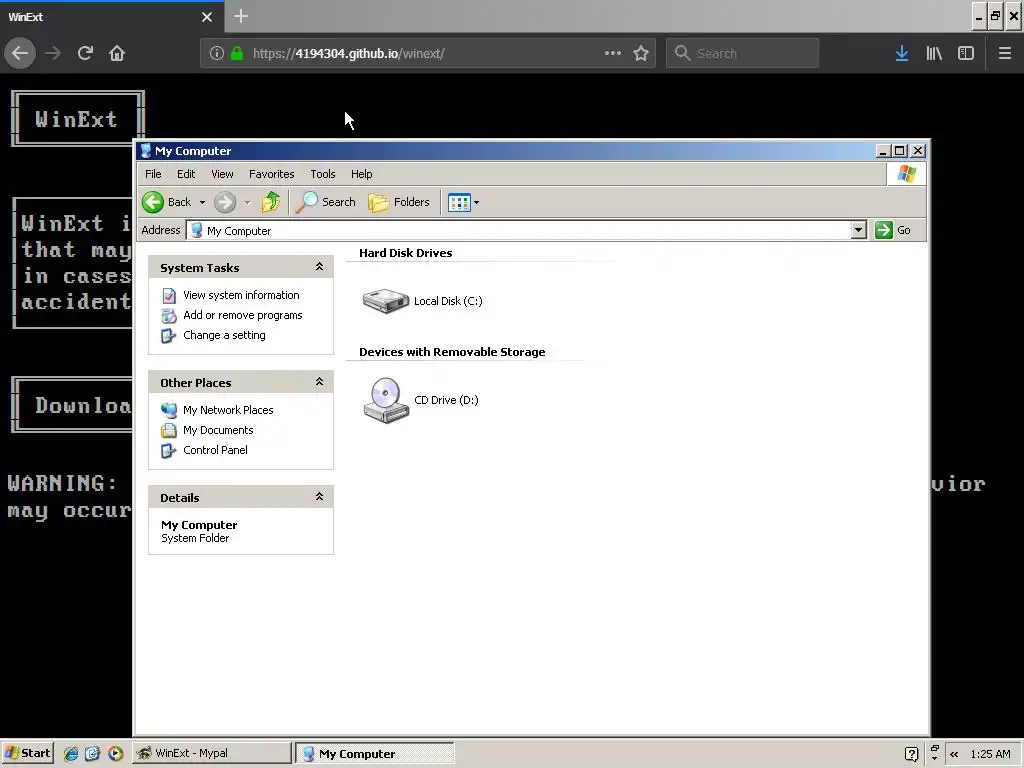This screenshot has height=768, width=1024.
Task: Click My Computer taskbar button
Action: tap(375, 753)
